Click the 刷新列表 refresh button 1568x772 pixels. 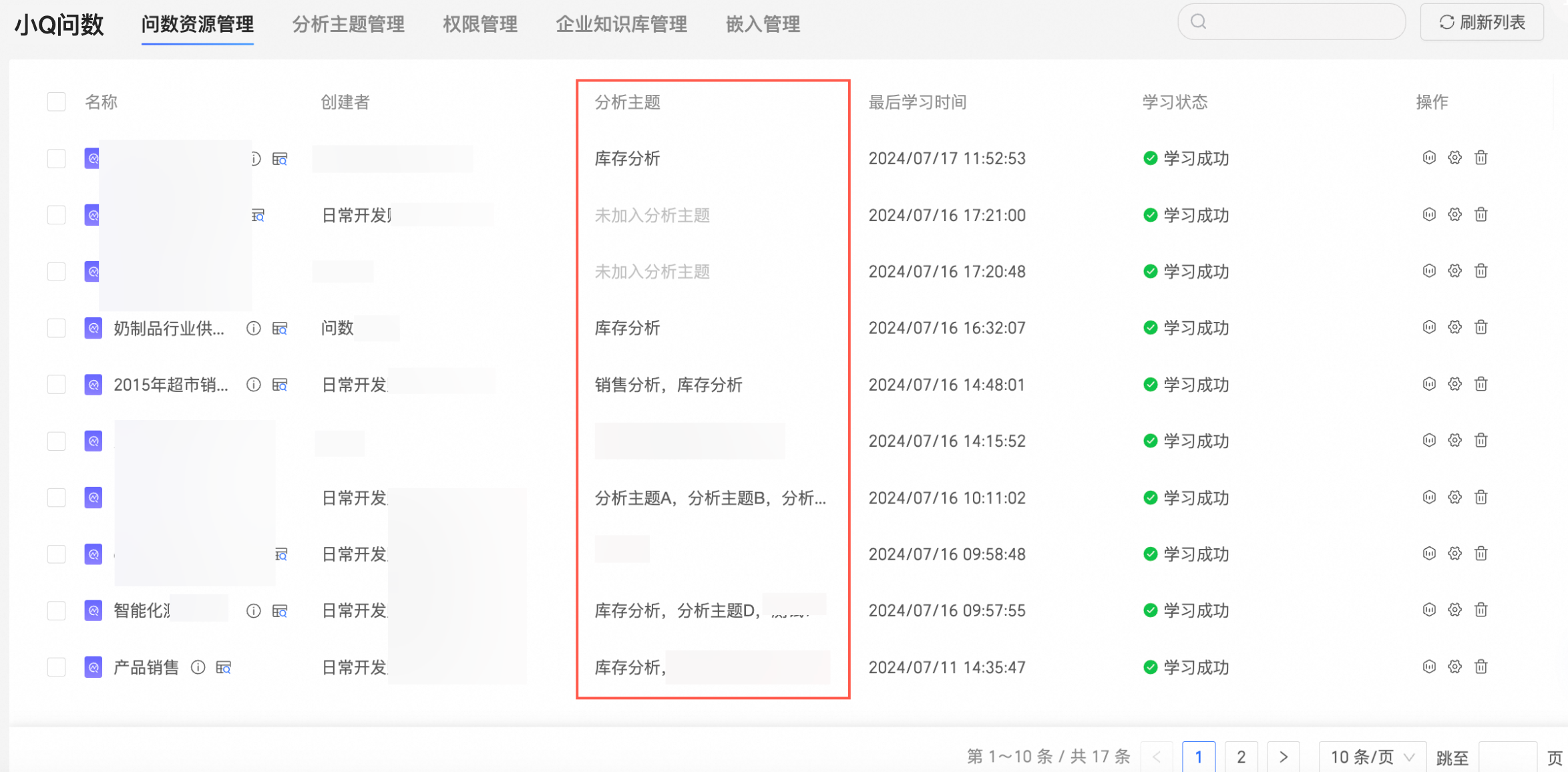coord(1482,22)
